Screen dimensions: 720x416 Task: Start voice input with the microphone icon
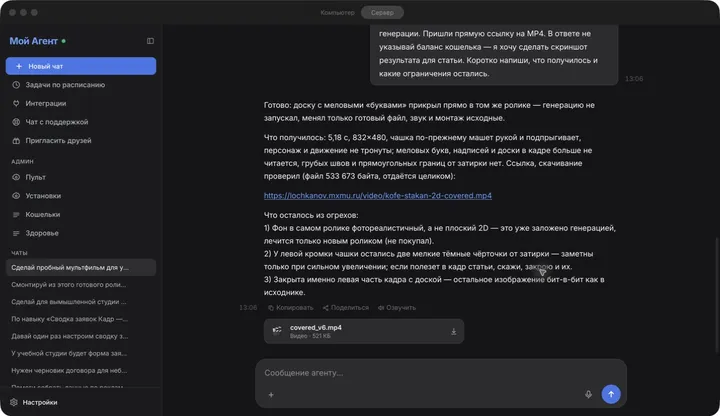pyautogui.click(x=588, y=394)
